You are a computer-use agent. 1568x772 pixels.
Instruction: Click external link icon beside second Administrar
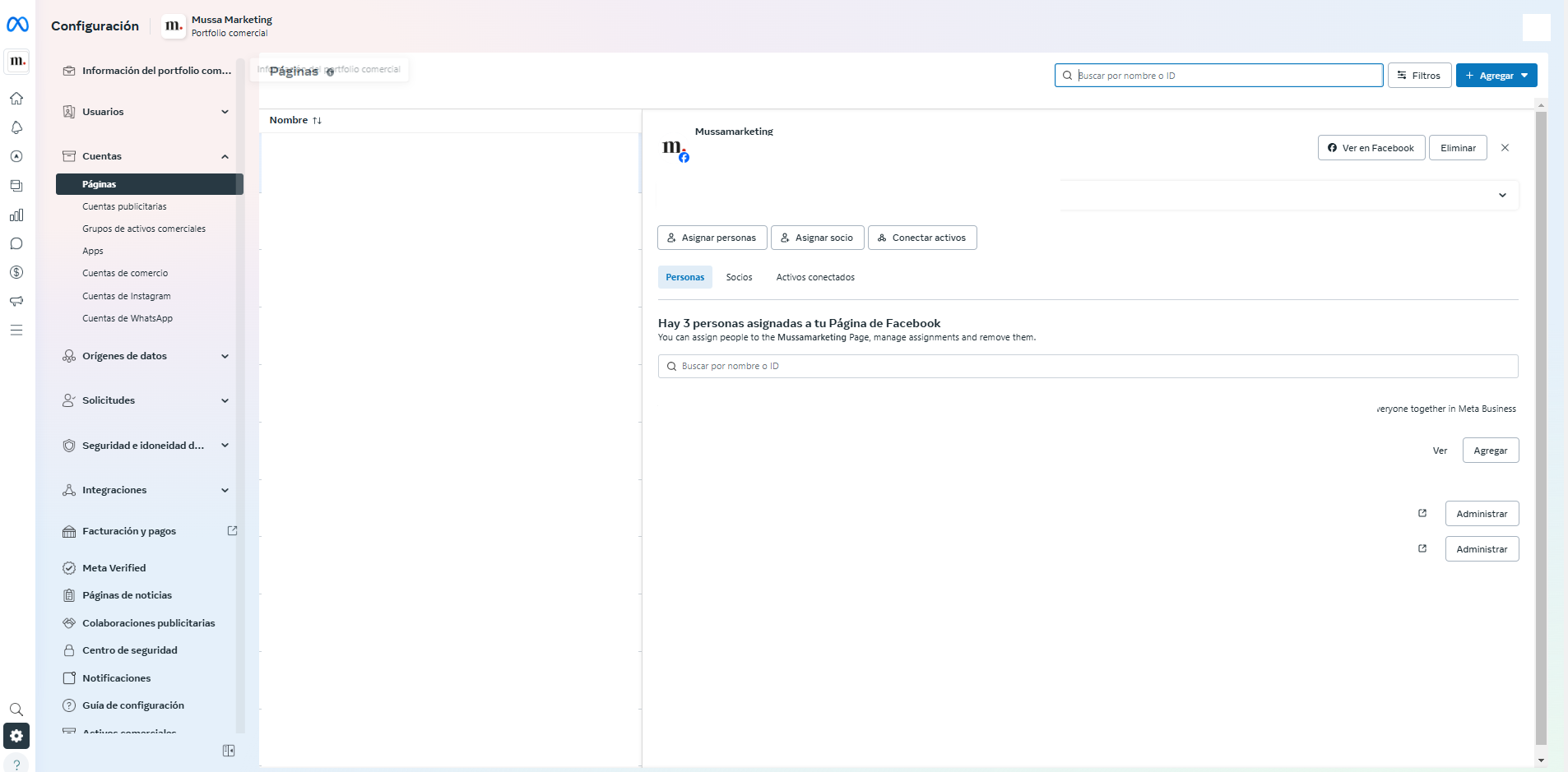point(1422,548)
